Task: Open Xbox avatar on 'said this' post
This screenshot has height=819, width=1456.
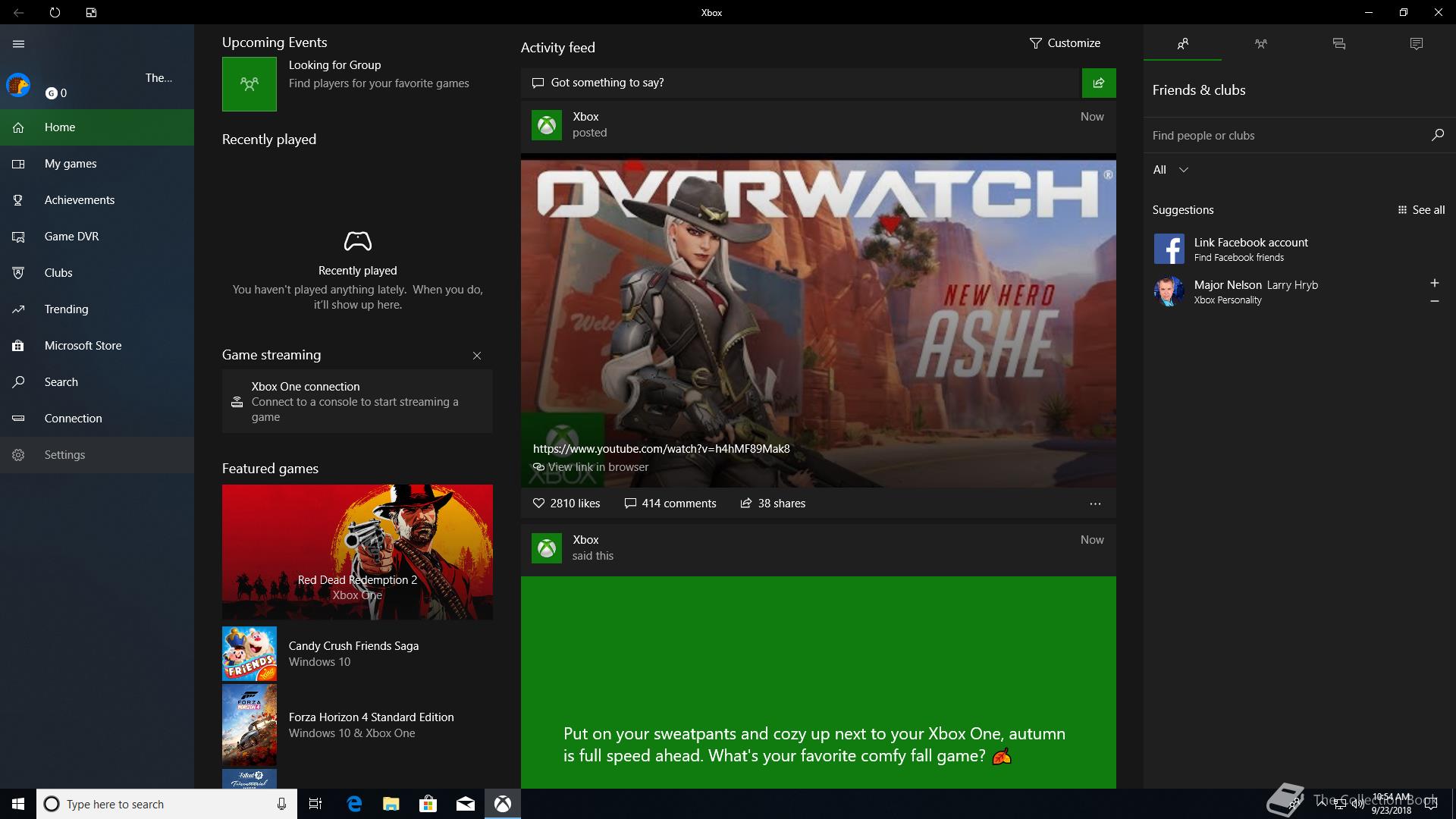Action: coord(547,548)
